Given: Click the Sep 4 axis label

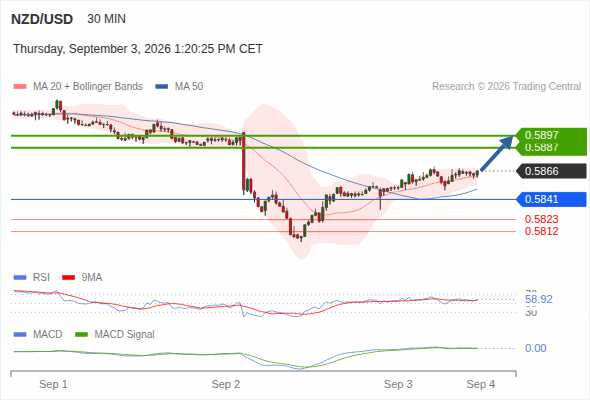Looking at the screenshot, I should point(481,384).
